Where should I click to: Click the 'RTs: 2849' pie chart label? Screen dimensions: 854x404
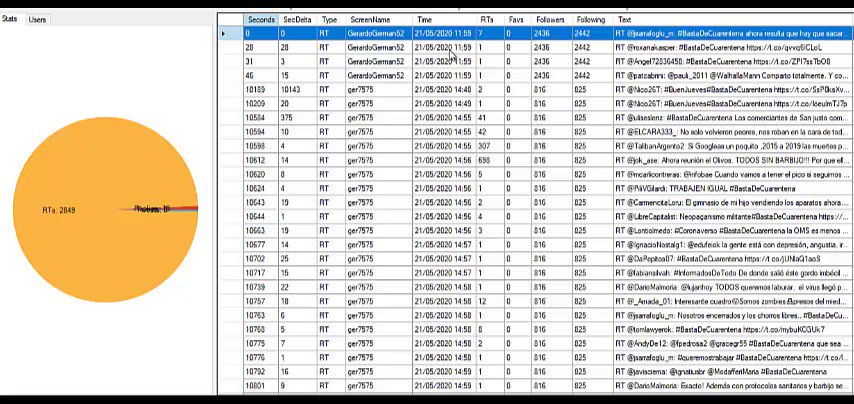tap(58, 210)
